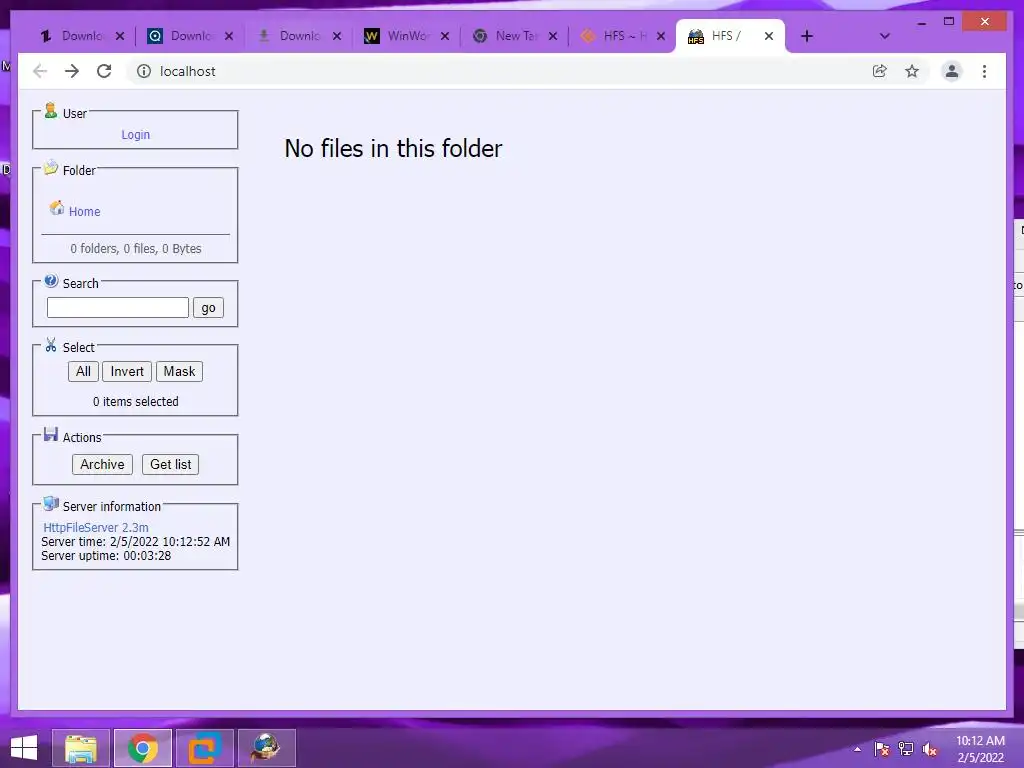Screen dimensions: 1024x768
Task: Click '0 folders, 0 files, 0 Bytes' text
Action: coord(136,249)
